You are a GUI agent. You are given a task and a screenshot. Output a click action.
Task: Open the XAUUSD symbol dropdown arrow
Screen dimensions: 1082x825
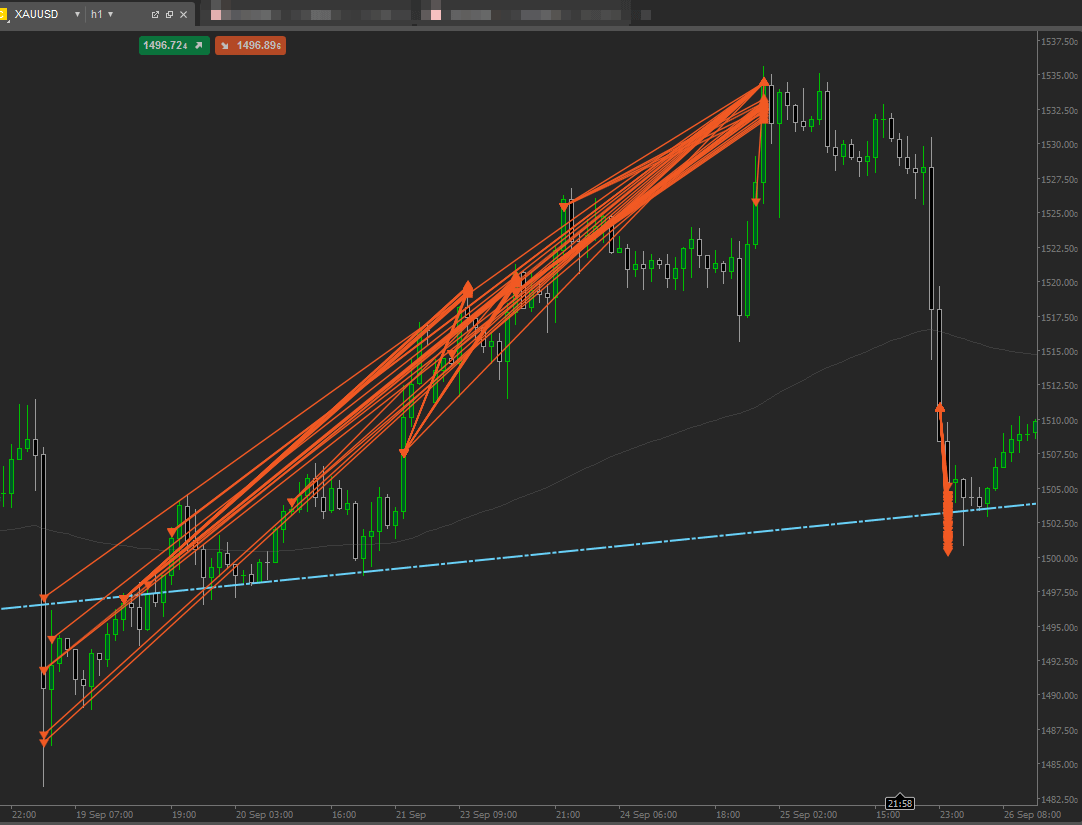coord(77,14)
